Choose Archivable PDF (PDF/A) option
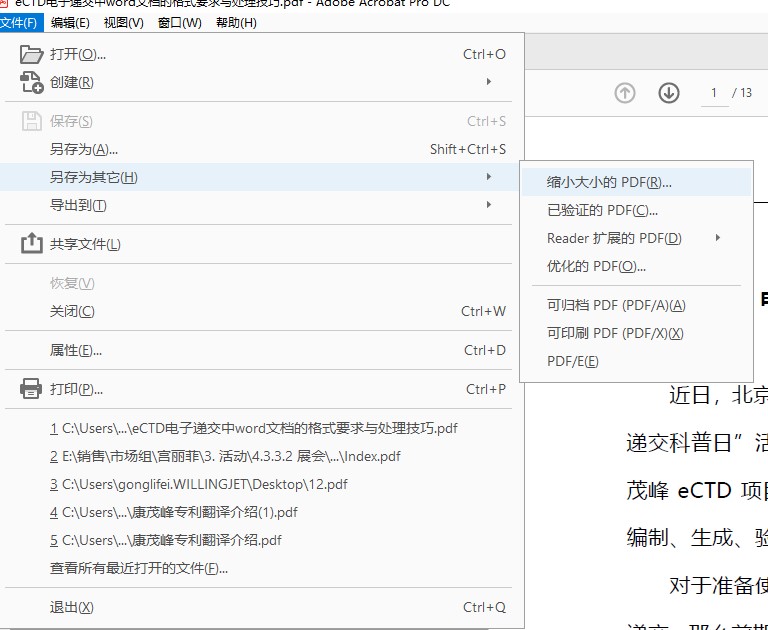Viewport: 768px width, 630px height. pos(616,305)
